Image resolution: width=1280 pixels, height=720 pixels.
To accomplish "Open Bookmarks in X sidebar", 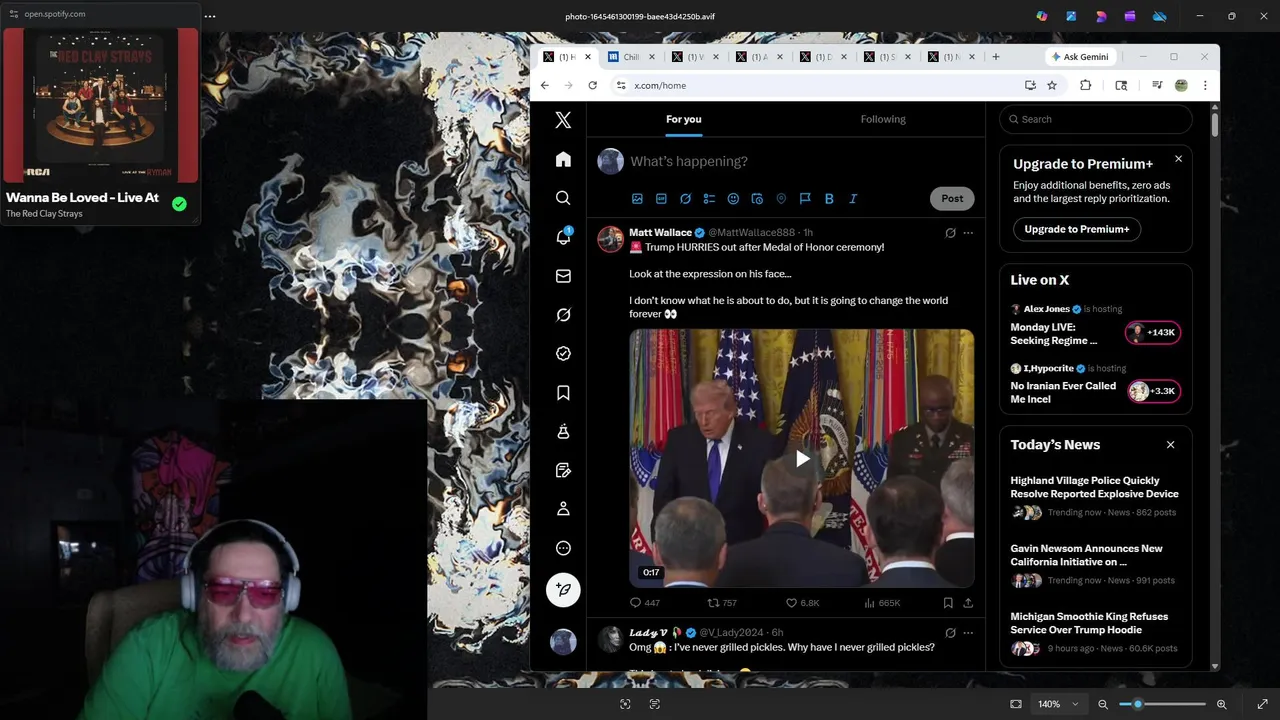I will [x=563, y=393].
